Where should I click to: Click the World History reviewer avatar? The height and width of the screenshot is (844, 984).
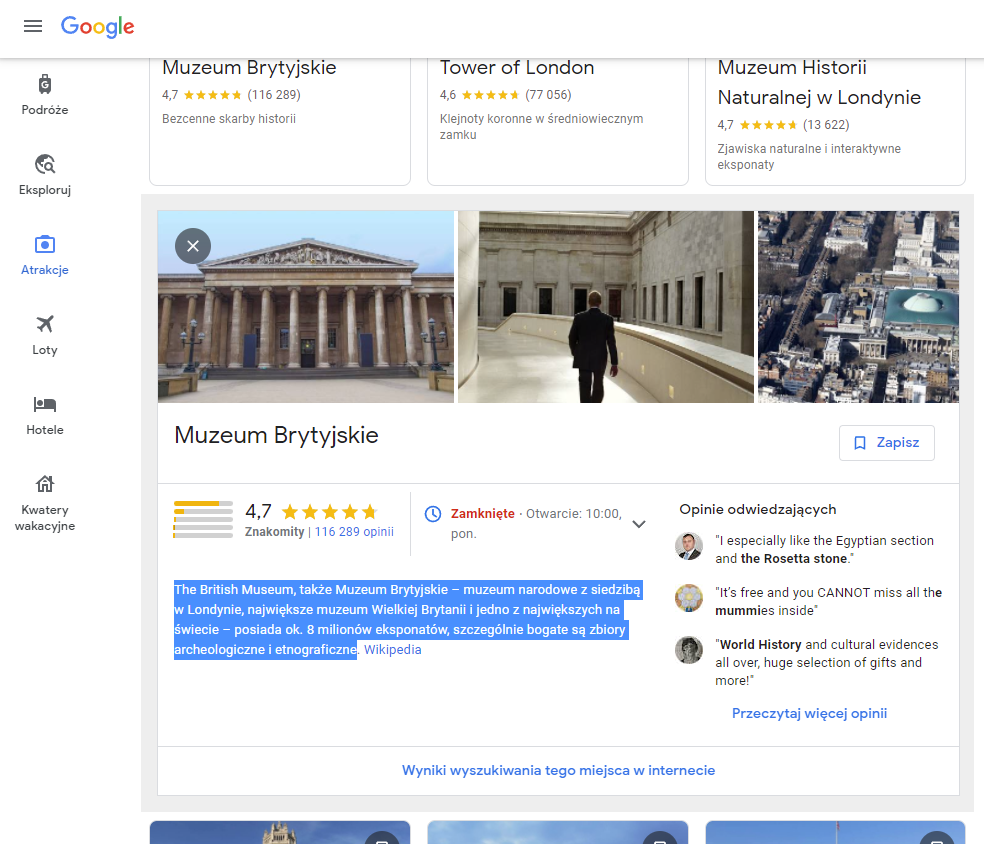(688, 650)
